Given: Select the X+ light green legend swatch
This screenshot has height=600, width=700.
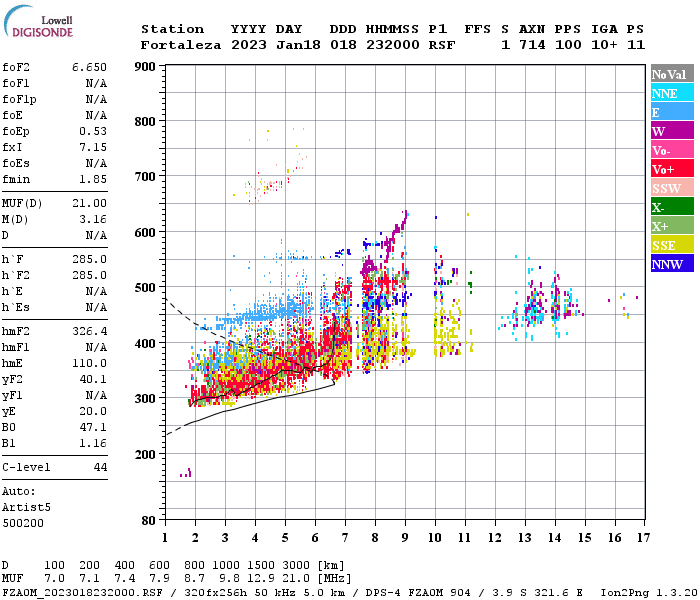Looking at the screenshot, I should 672,225.
